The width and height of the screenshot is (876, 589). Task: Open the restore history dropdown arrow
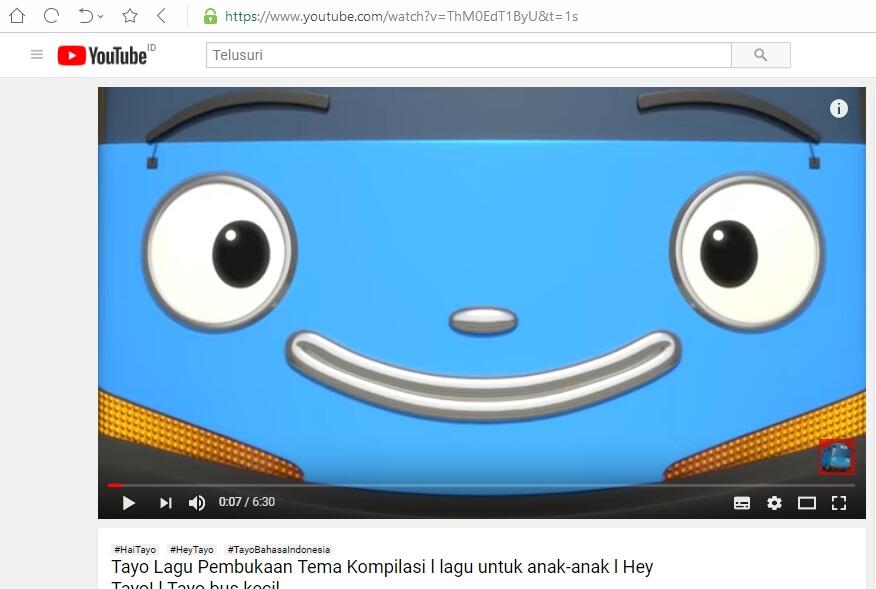click(101, 17)
